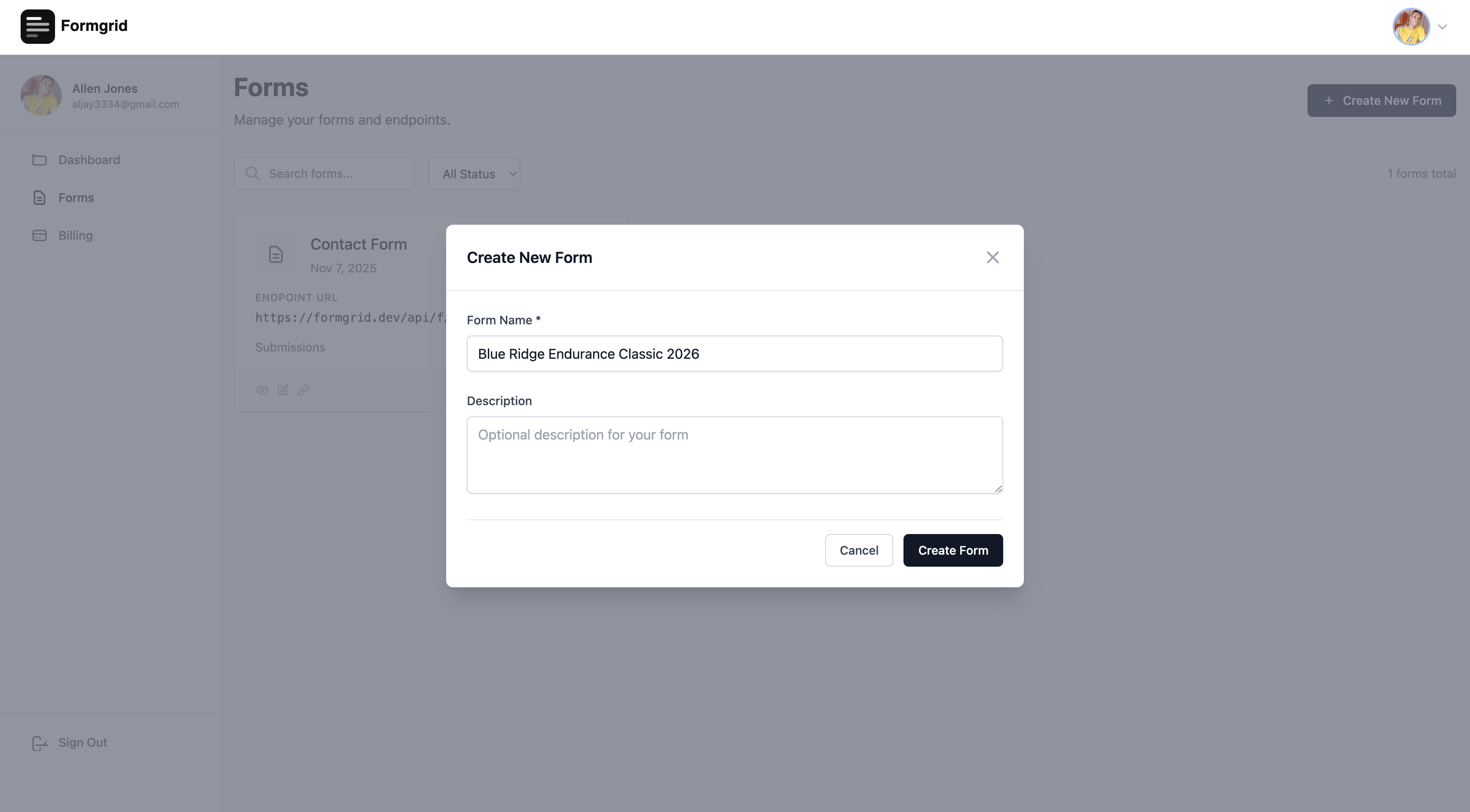Open Billing from the sidebar
The height and width of the screenshot is (812, 1470).
tap(75, 235)
